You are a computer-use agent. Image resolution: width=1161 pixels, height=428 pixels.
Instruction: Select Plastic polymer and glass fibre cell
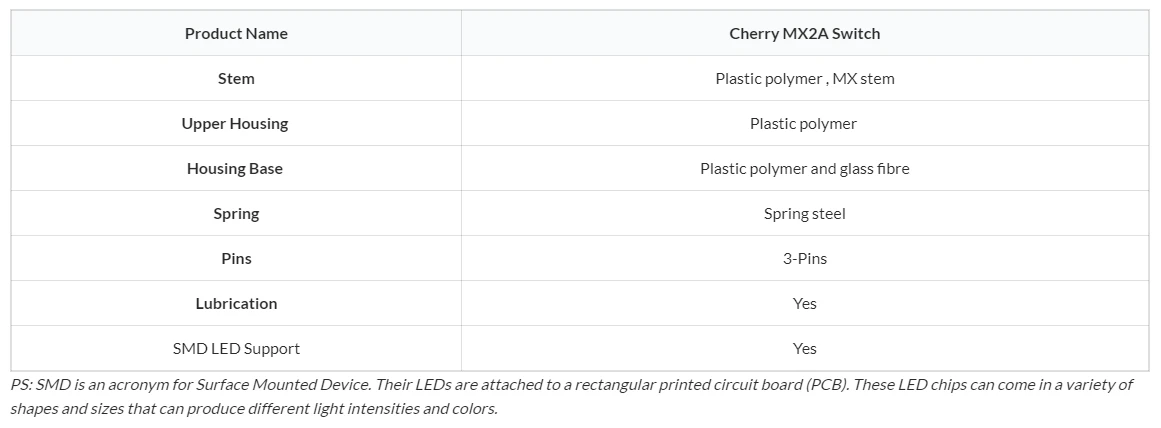point(805,168)
